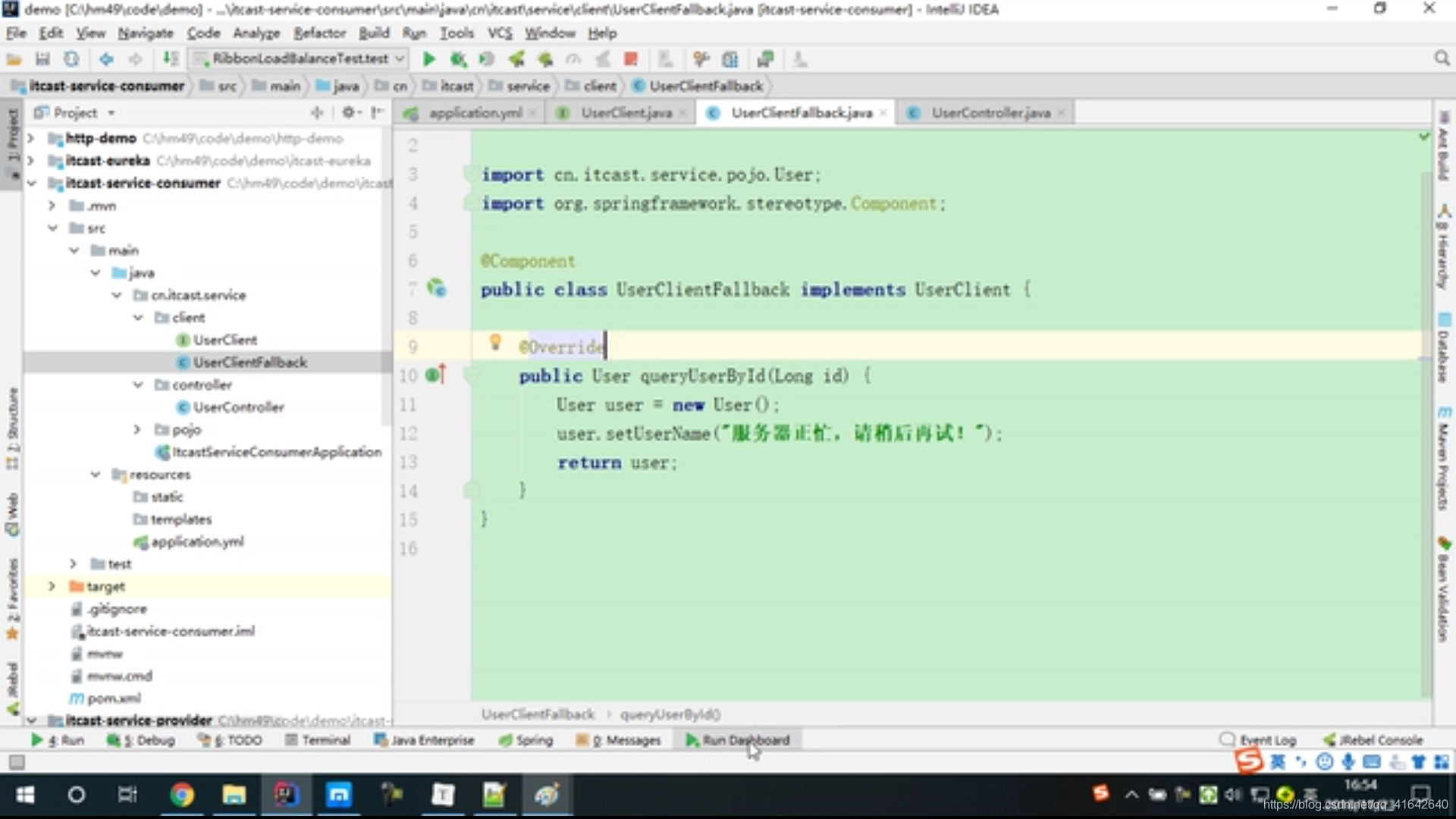Image resolution: width=1456 pixels, height=819 pixels.
Task: Click the Debug bug icon in toolbar
Action: click(x=457, y=59)
